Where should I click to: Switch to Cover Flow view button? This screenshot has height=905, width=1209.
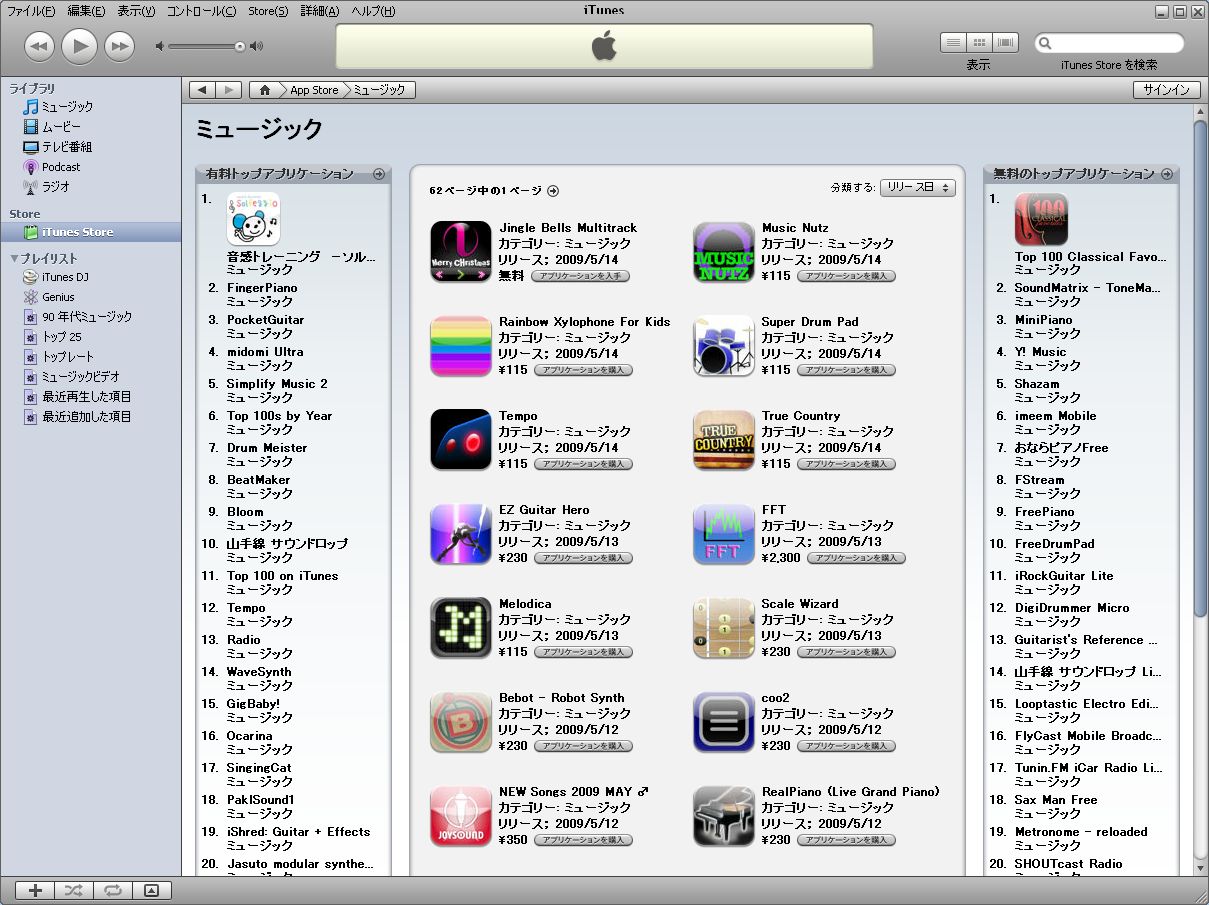click(x=1005, y=43)
